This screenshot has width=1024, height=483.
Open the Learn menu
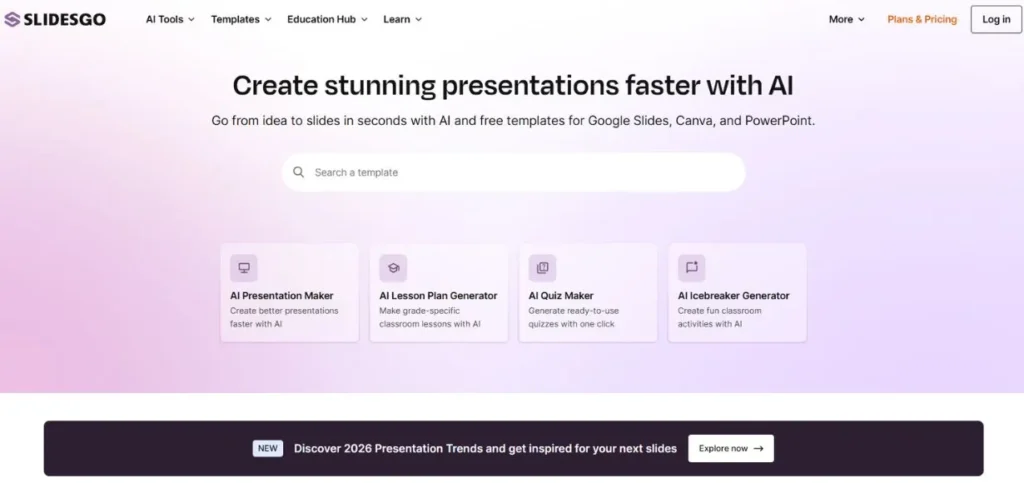(x=403, y=20)
